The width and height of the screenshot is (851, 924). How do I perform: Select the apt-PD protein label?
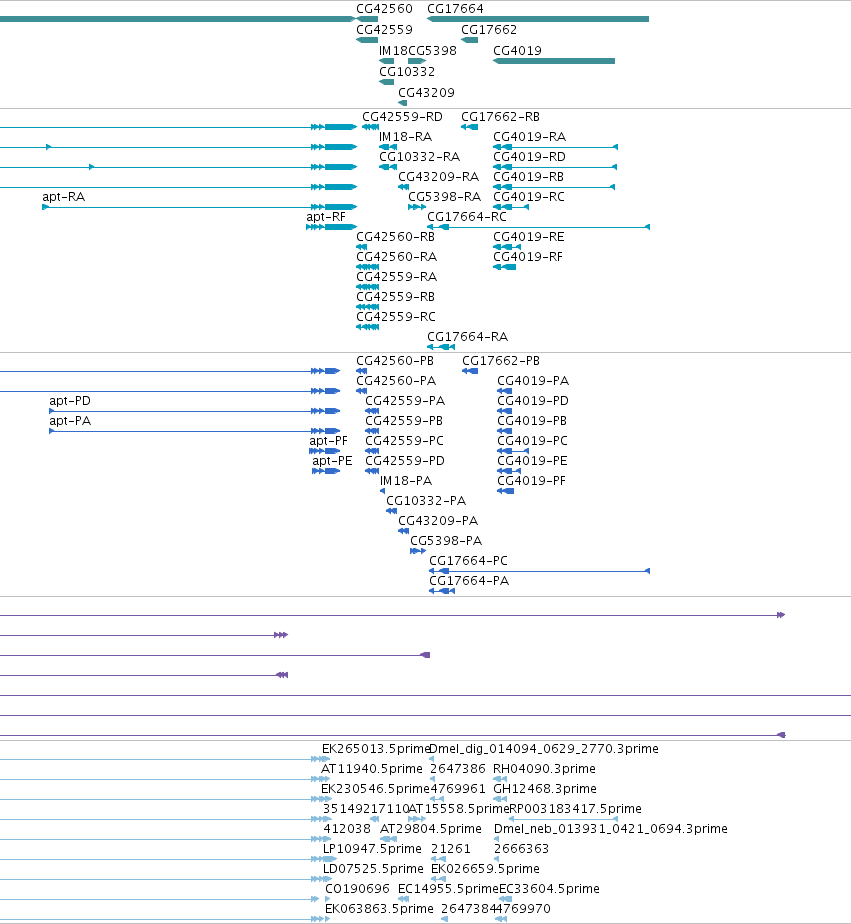(70, 401)
